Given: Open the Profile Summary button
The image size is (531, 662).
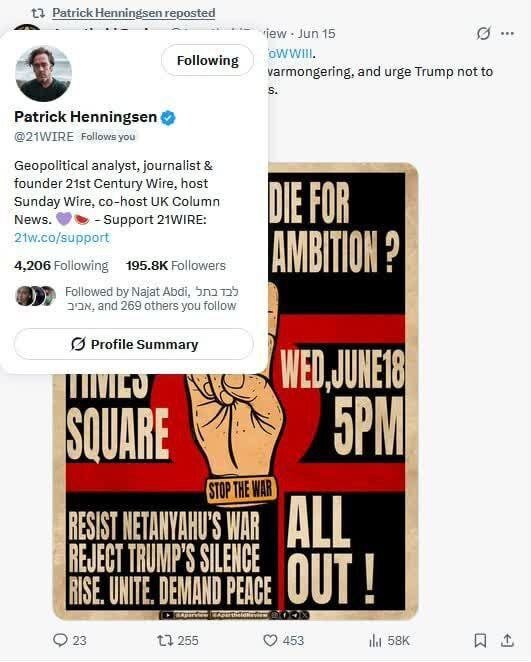Looking at the screenshot, I should coord(134,344).
